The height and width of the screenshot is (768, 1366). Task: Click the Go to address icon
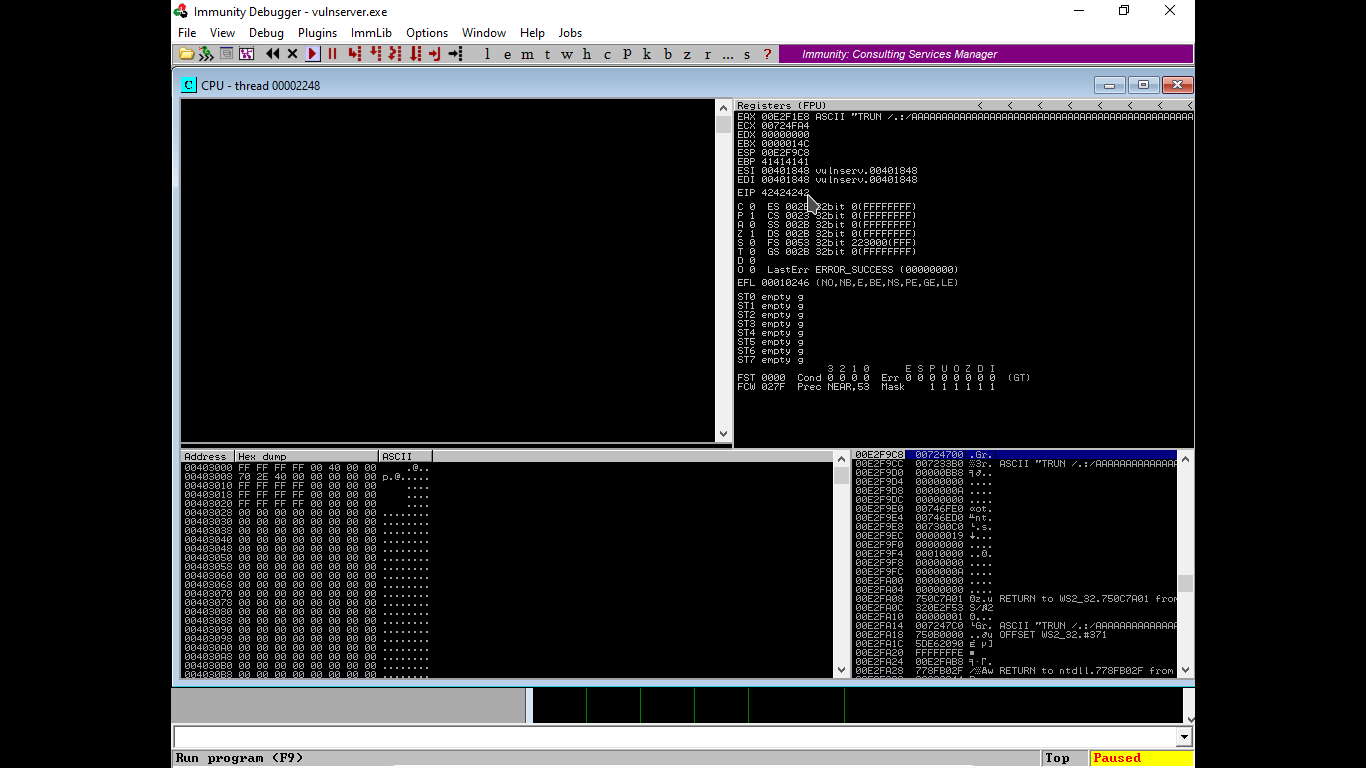(x=456, y=54)
